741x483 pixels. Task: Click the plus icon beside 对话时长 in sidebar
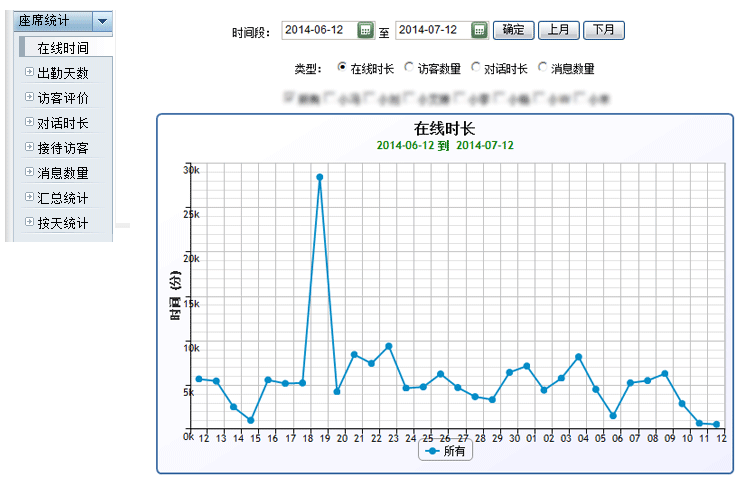29,122
